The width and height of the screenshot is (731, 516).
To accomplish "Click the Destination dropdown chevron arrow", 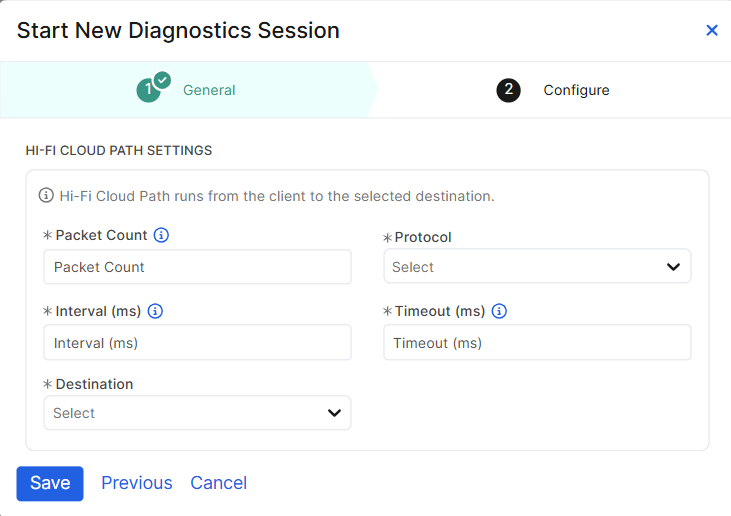I will (335, 413).
